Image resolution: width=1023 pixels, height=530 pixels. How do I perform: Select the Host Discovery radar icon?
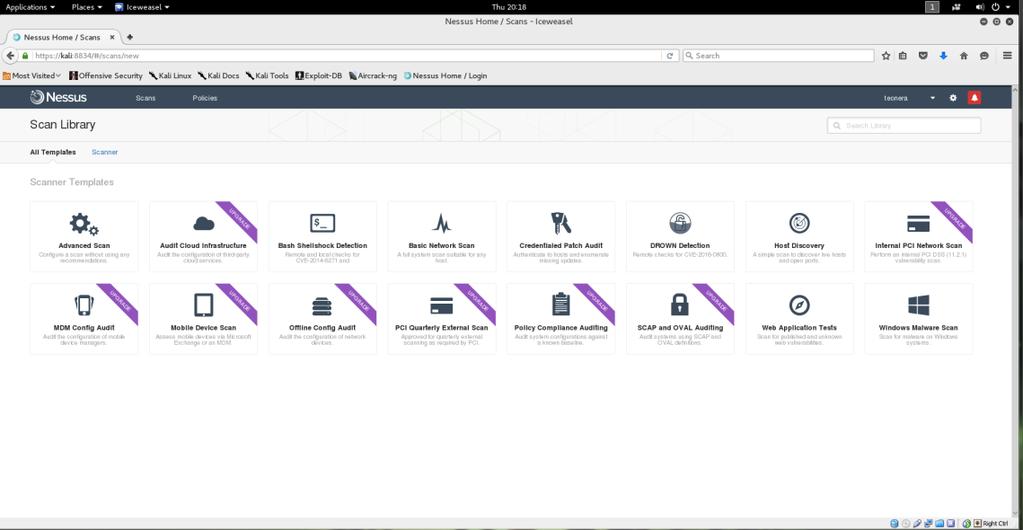(x=799, y=223)
